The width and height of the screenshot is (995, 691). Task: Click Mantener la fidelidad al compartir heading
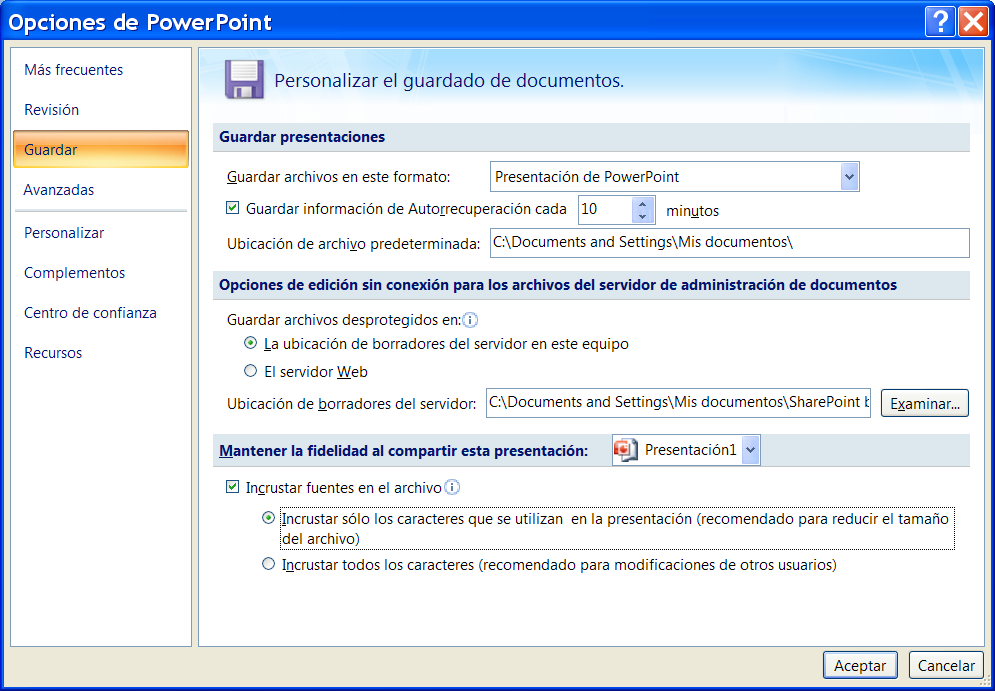click(404, 451)
